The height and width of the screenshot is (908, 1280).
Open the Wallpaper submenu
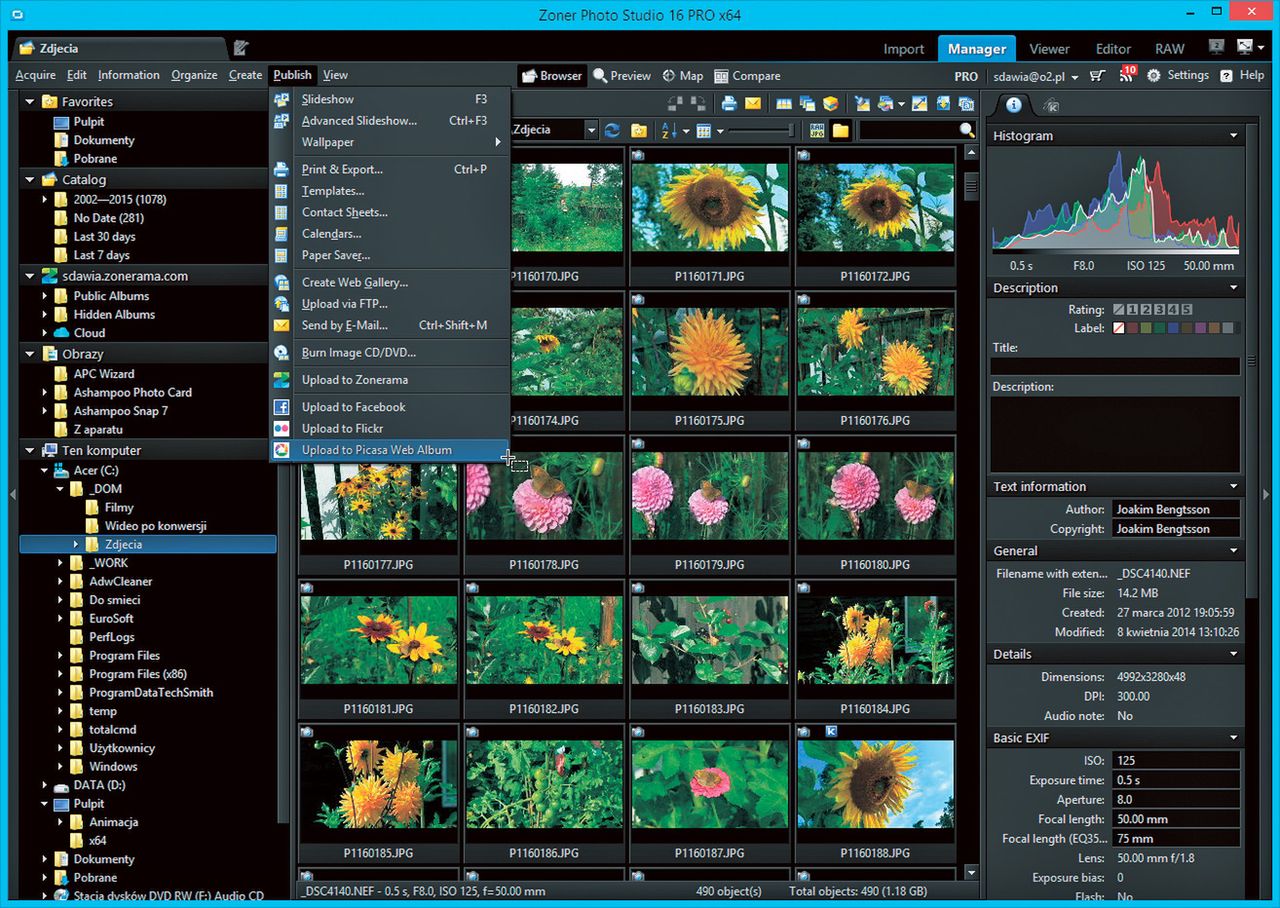coord(389,142)
